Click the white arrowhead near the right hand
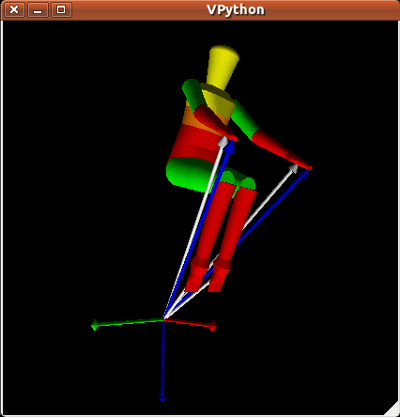This screenshot has width=400, height=417. click(293, 168)
